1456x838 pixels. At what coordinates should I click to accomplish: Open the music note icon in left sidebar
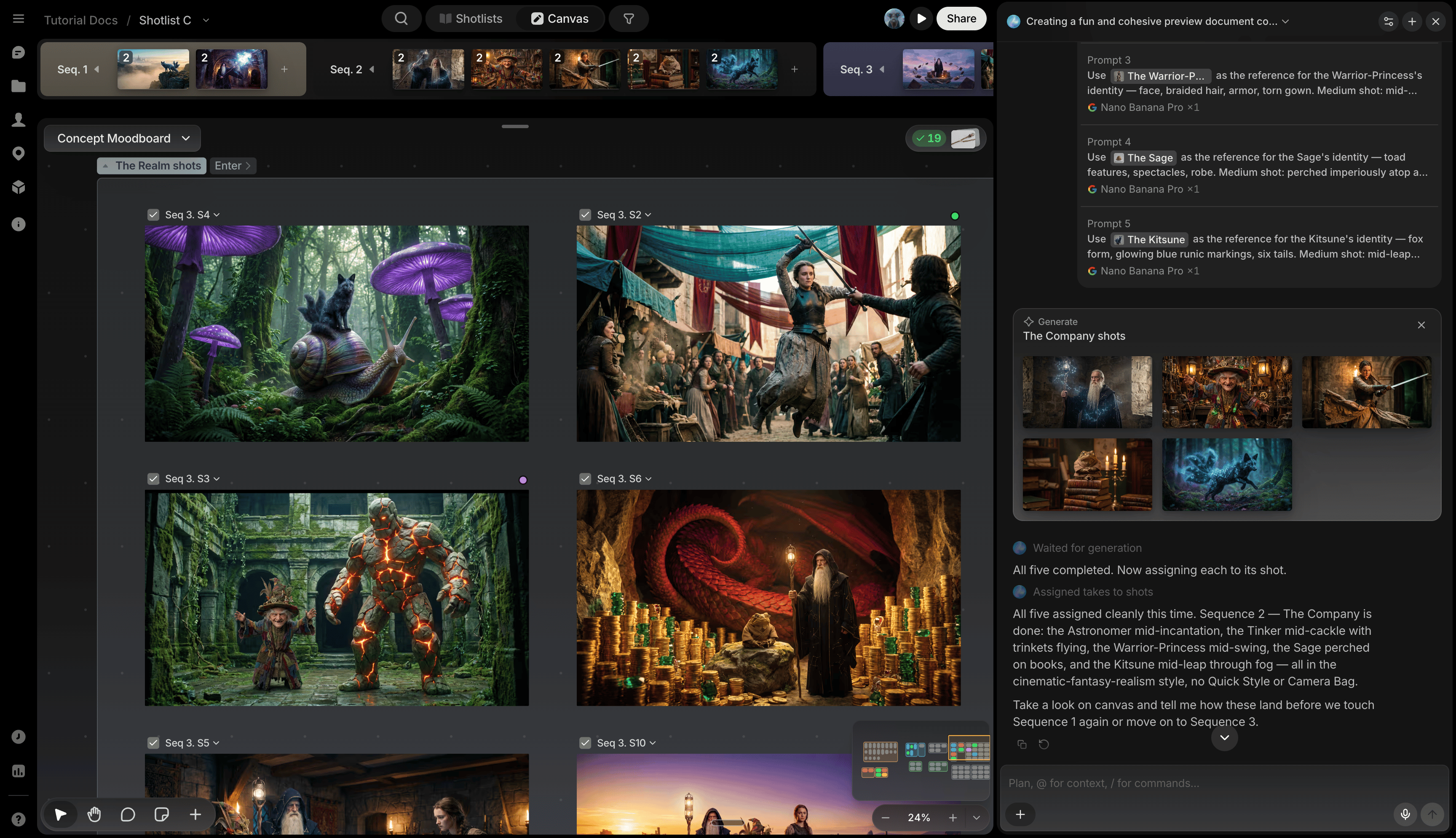pos(19,737)
